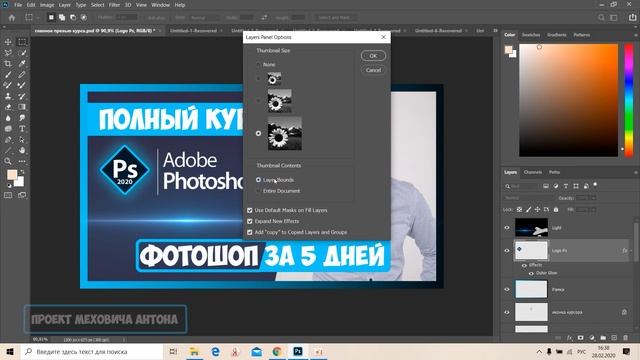Open the Layers panel flyout menu
The width and height of the screenshot is (640, 360).
tap(636, 172)
